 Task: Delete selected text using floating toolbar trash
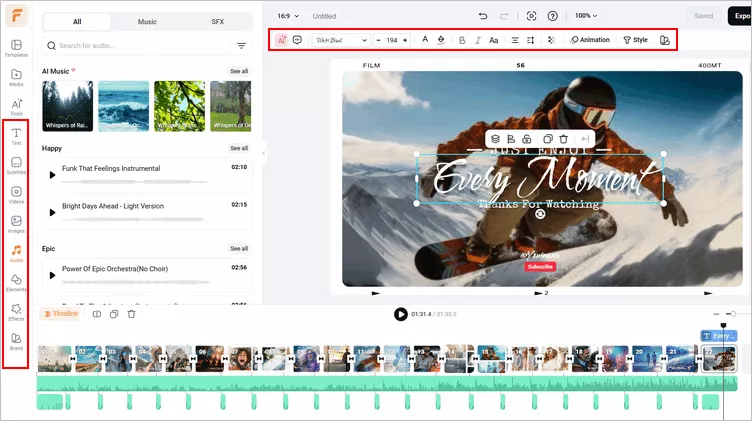click(564, 139)
